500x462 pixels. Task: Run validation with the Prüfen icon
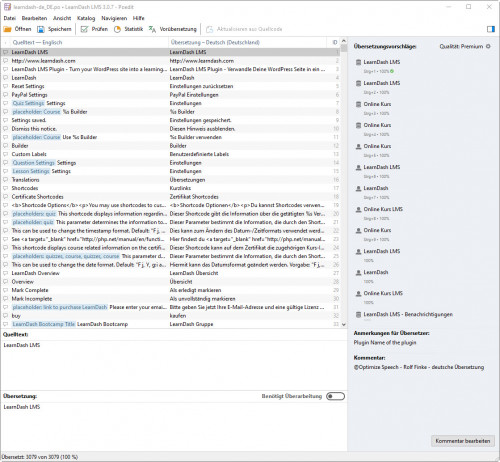pyautogui.click(x=84, y=29)
